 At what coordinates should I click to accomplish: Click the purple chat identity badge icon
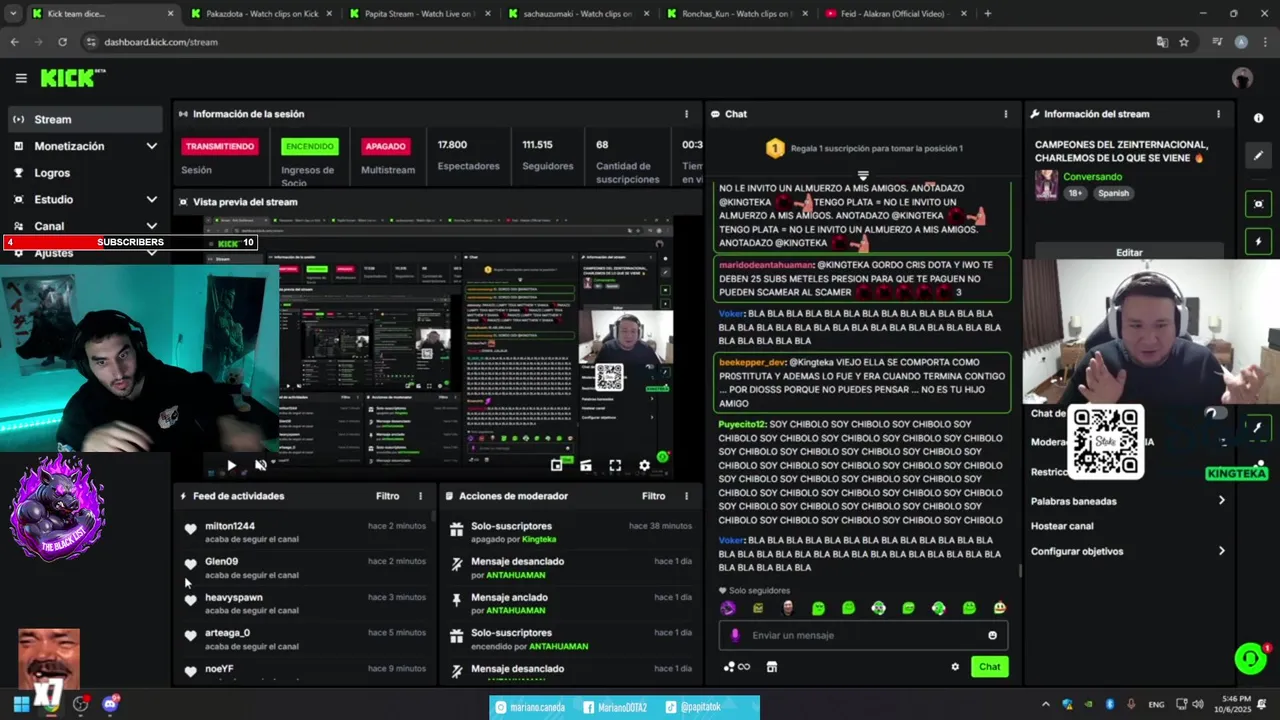735,635
